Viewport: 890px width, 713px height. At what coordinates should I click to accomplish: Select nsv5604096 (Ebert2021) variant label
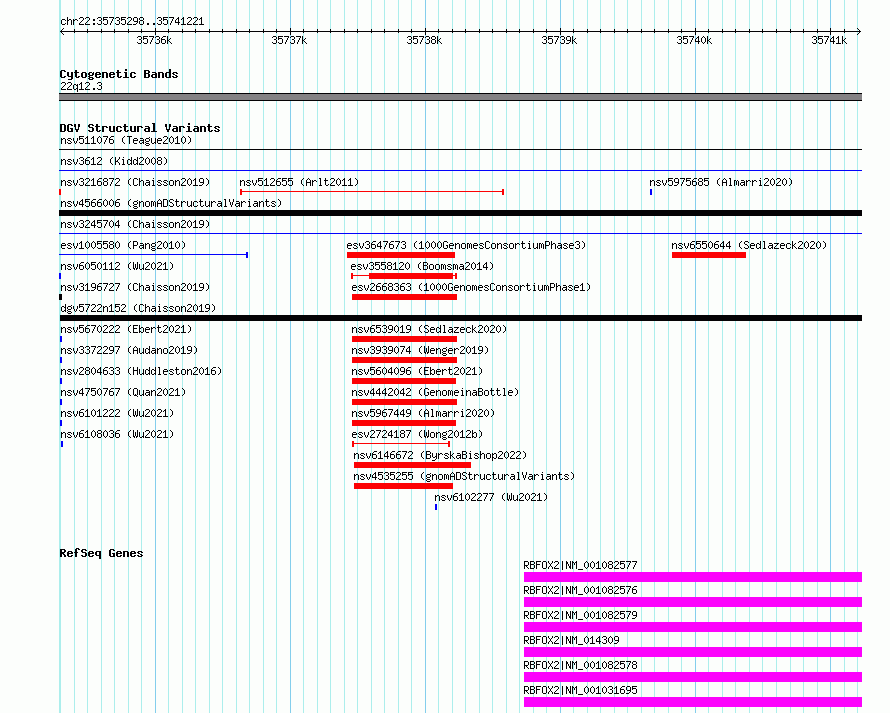click(x=417, y=371)
